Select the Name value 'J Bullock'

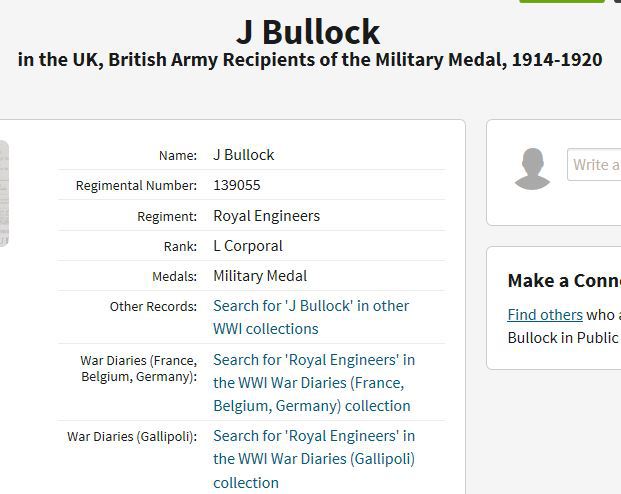tap(243, 155)
